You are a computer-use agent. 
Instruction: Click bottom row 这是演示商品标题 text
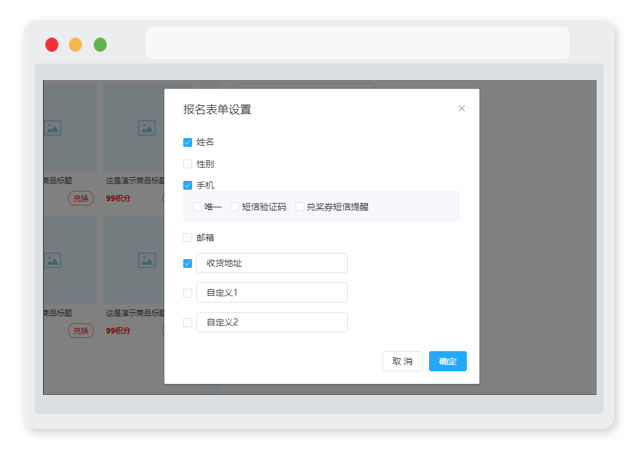pyautogui.click(x=135, y=313)
